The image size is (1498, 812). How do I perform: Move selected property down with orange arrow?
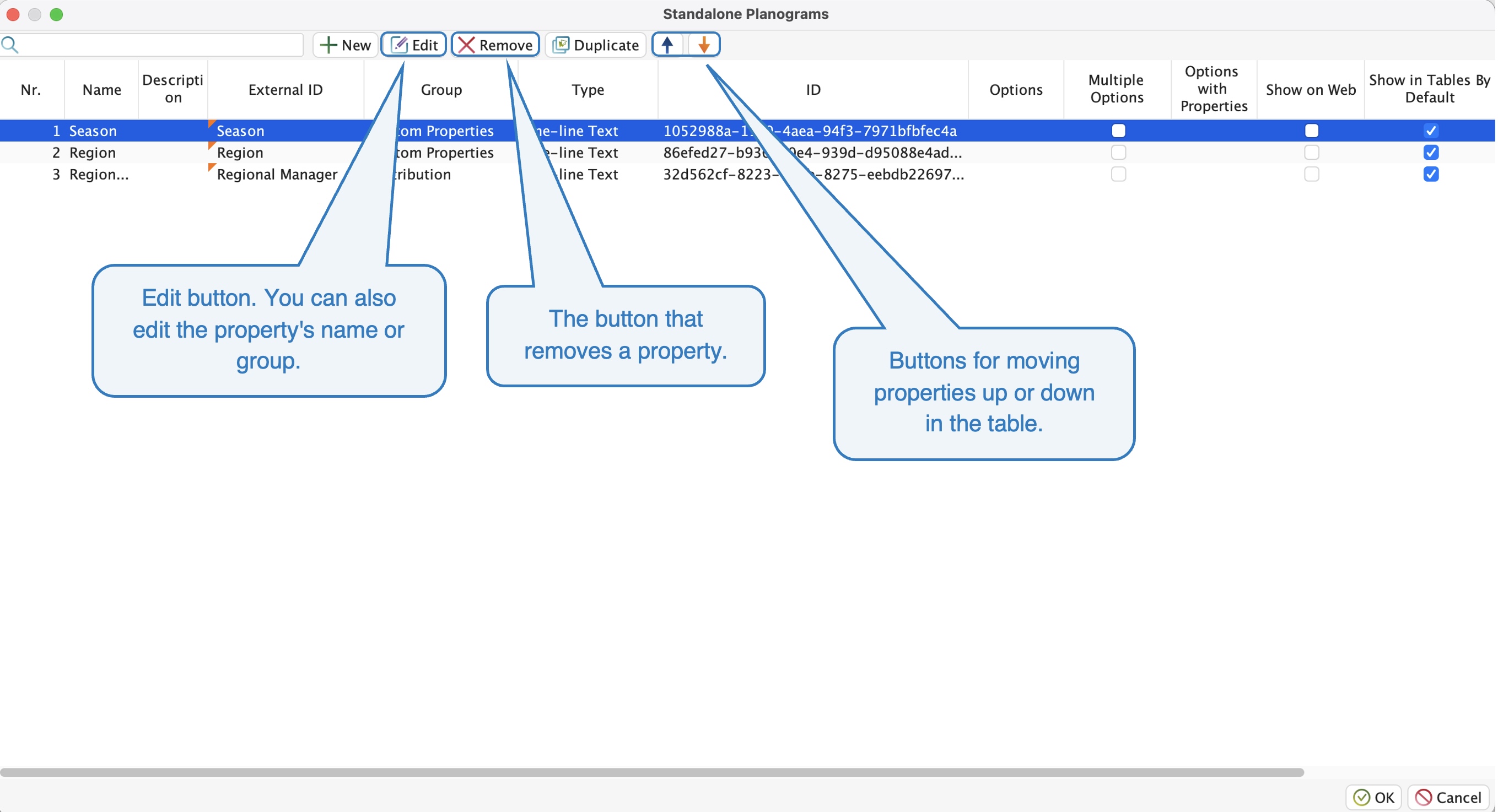[x=704, y=45]
